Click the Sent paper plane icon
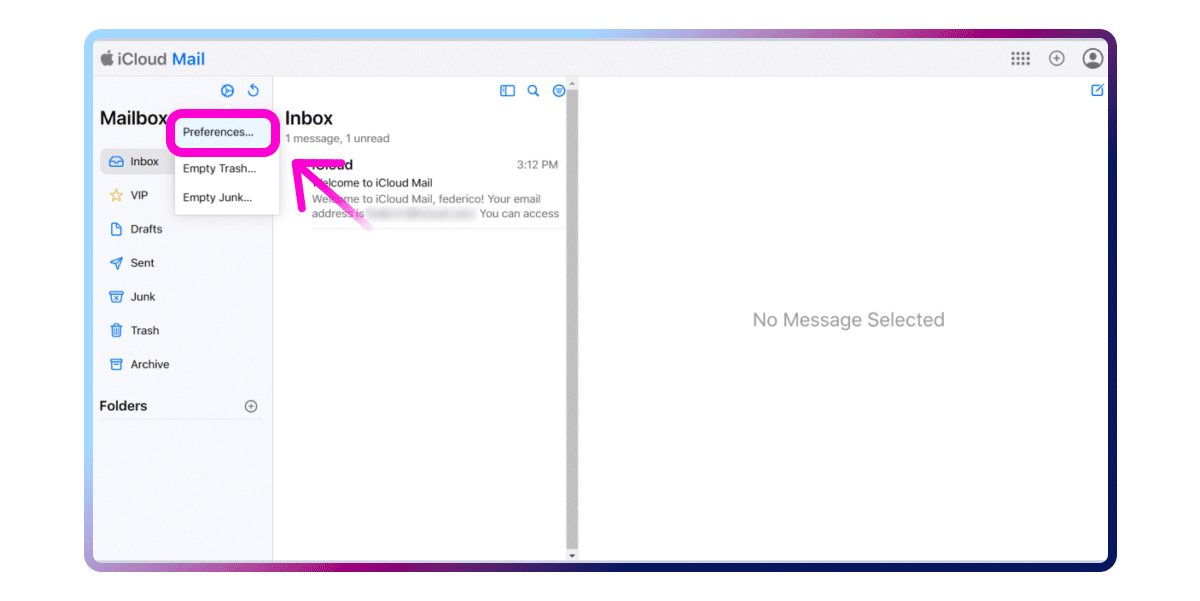Screen dimensions: 1200x601 click(116, 263)
